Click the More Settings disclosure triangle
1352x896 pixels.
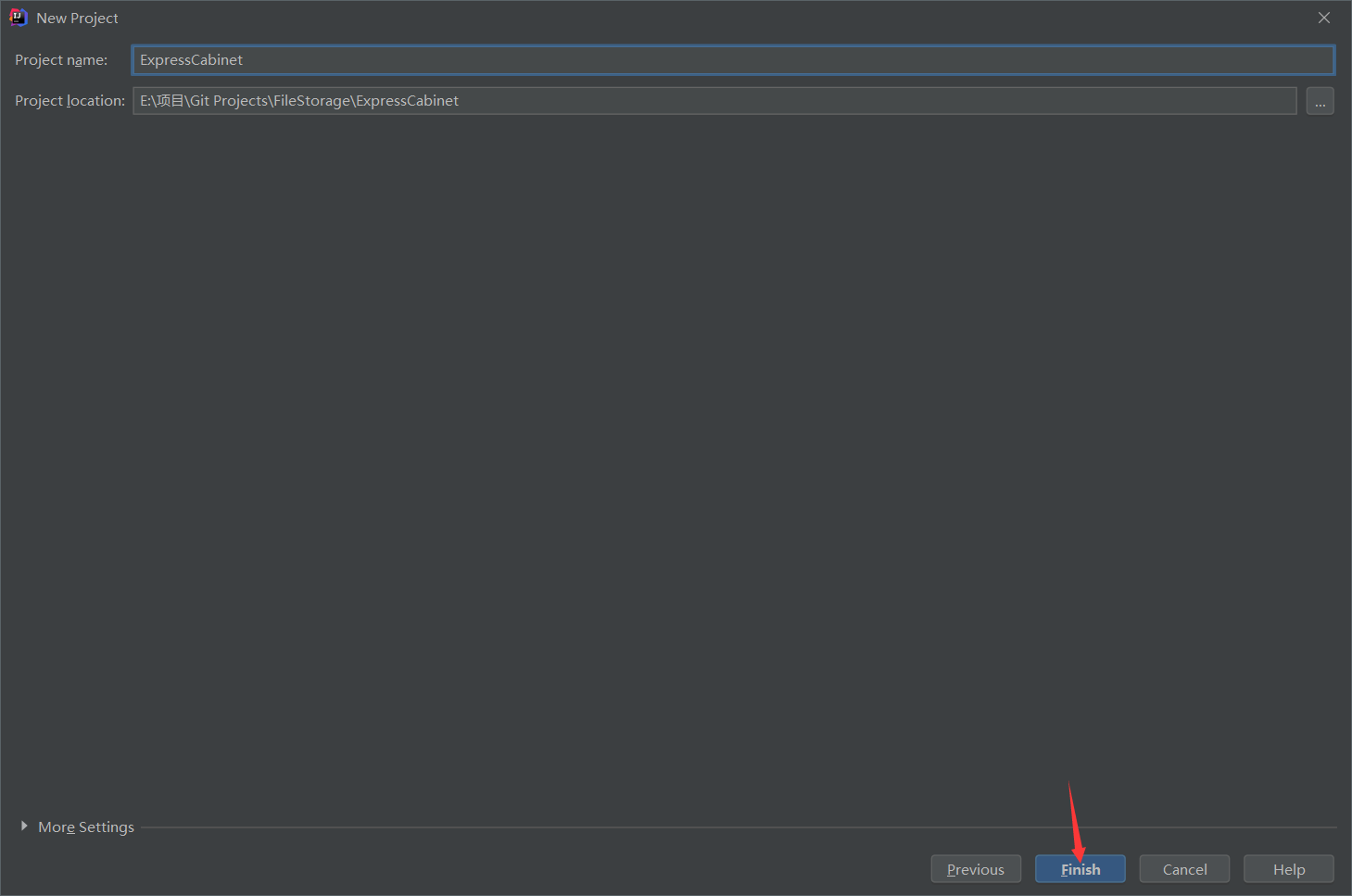pos(24,826)
